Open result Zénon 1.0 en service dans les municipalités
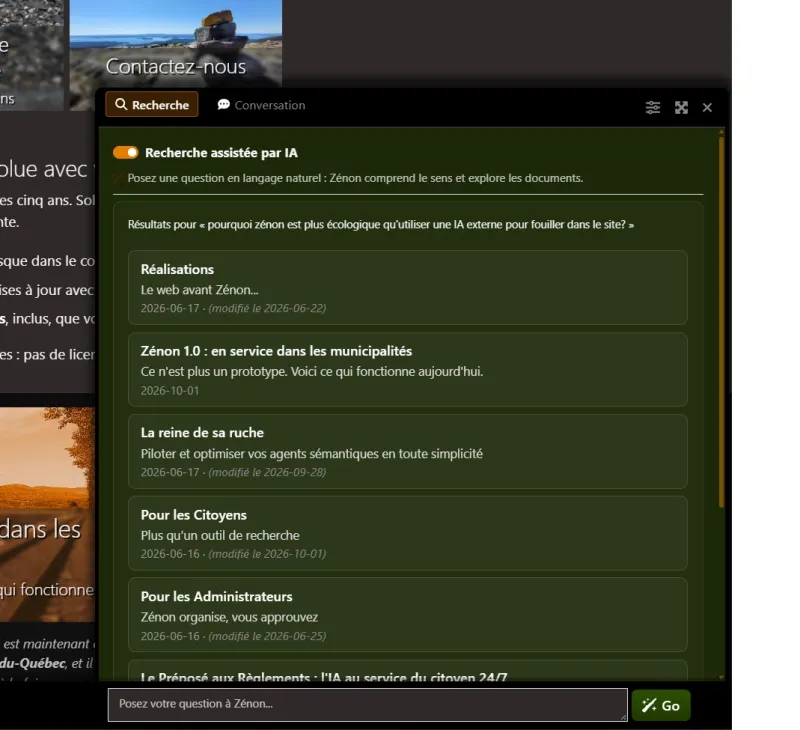This screenshot has width=800, height=730. (x=408, y=369)
